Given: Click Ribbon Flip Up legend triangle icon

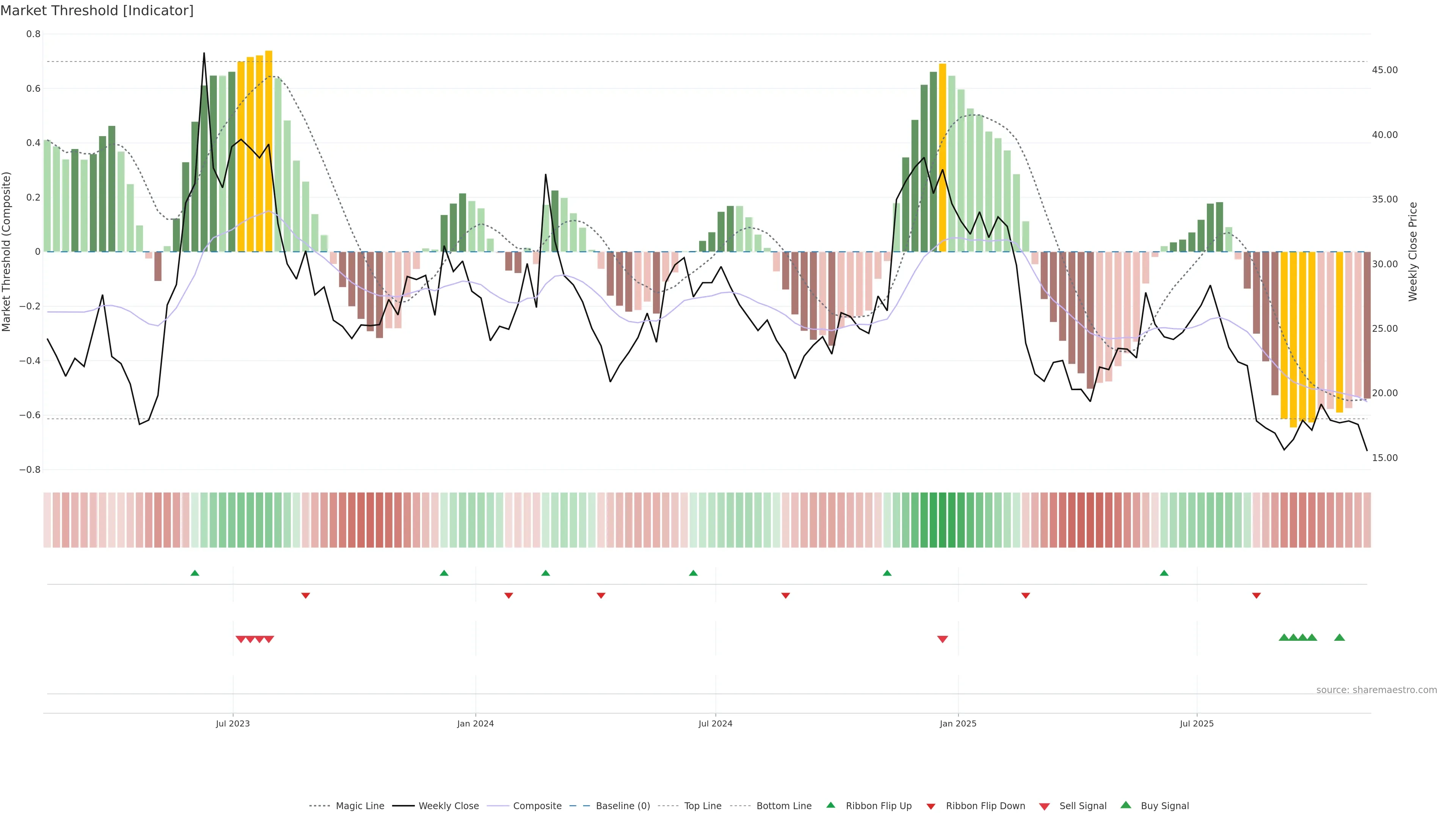Looking at the screenshot, I should [830, 805].
